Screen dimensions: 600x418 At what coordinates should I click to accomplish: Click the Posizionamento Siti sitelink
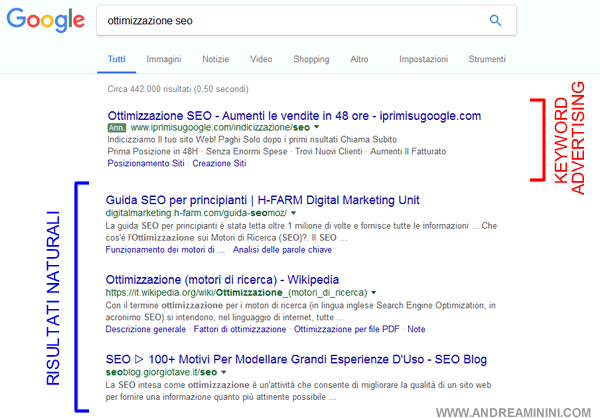point(145,163)
